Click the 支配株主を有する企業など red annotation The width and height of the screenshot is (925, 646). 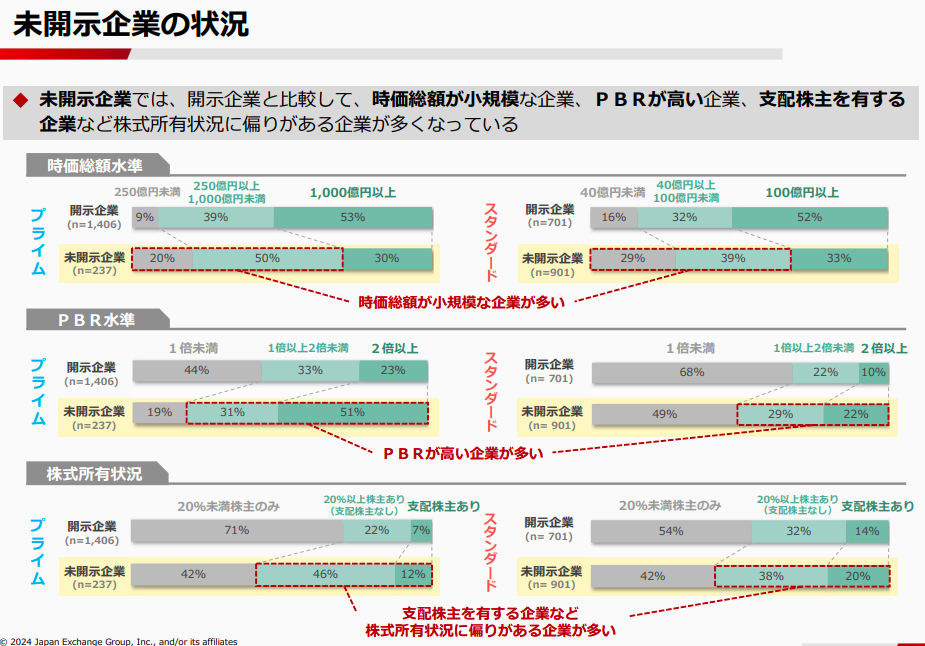pyautogui.click(x=490, y=613)
